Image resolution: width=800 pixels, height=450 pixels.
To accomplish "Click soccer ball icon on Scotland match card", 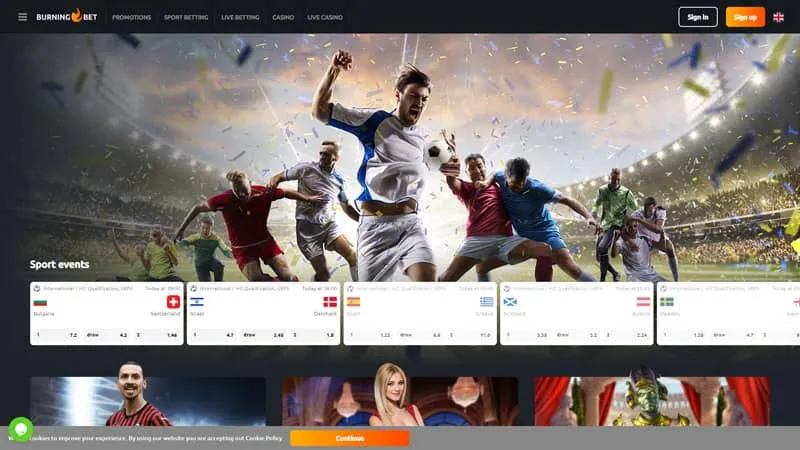I will [x=507, y=289].
